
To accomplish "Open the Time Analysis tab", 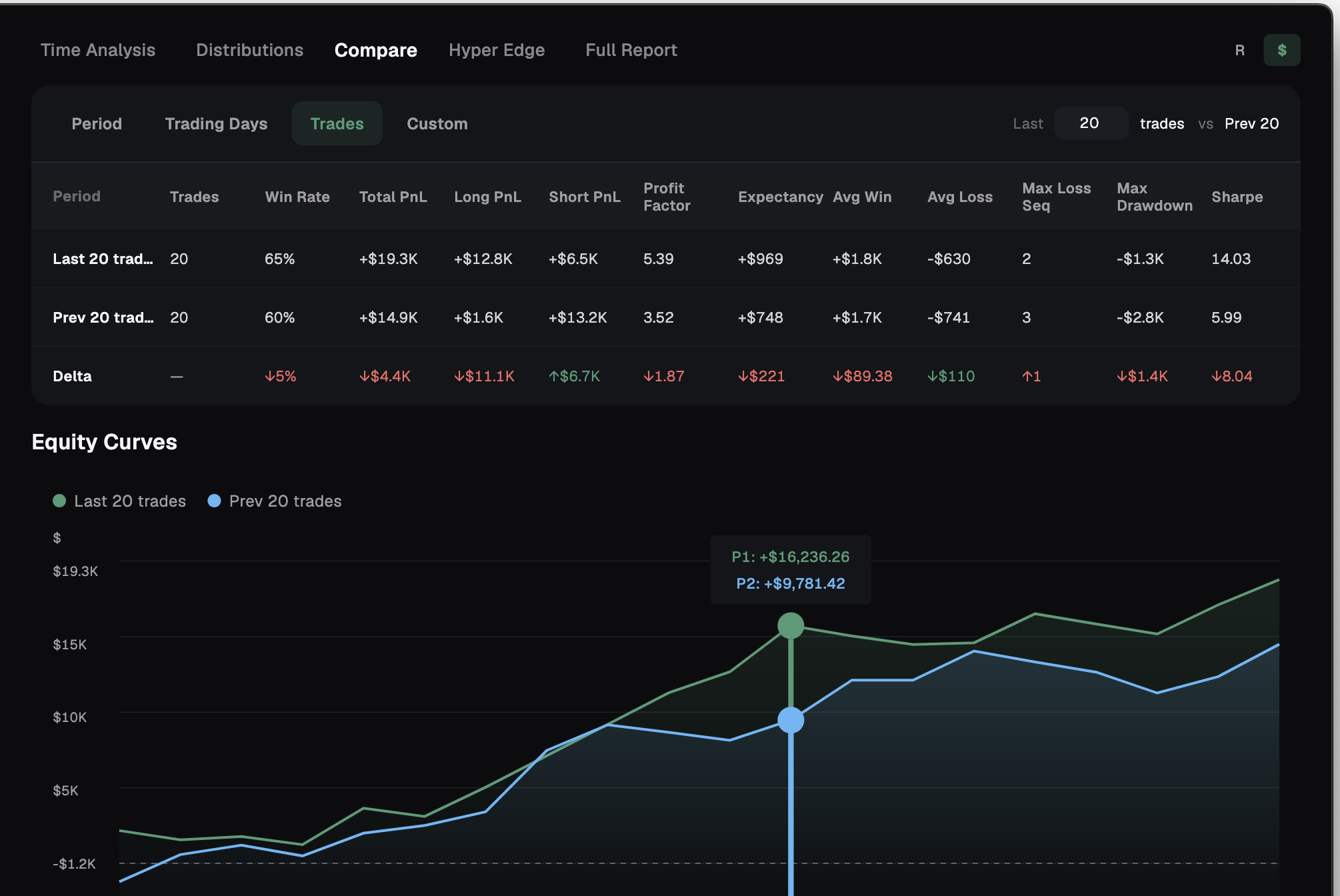I will pos(97,50).
